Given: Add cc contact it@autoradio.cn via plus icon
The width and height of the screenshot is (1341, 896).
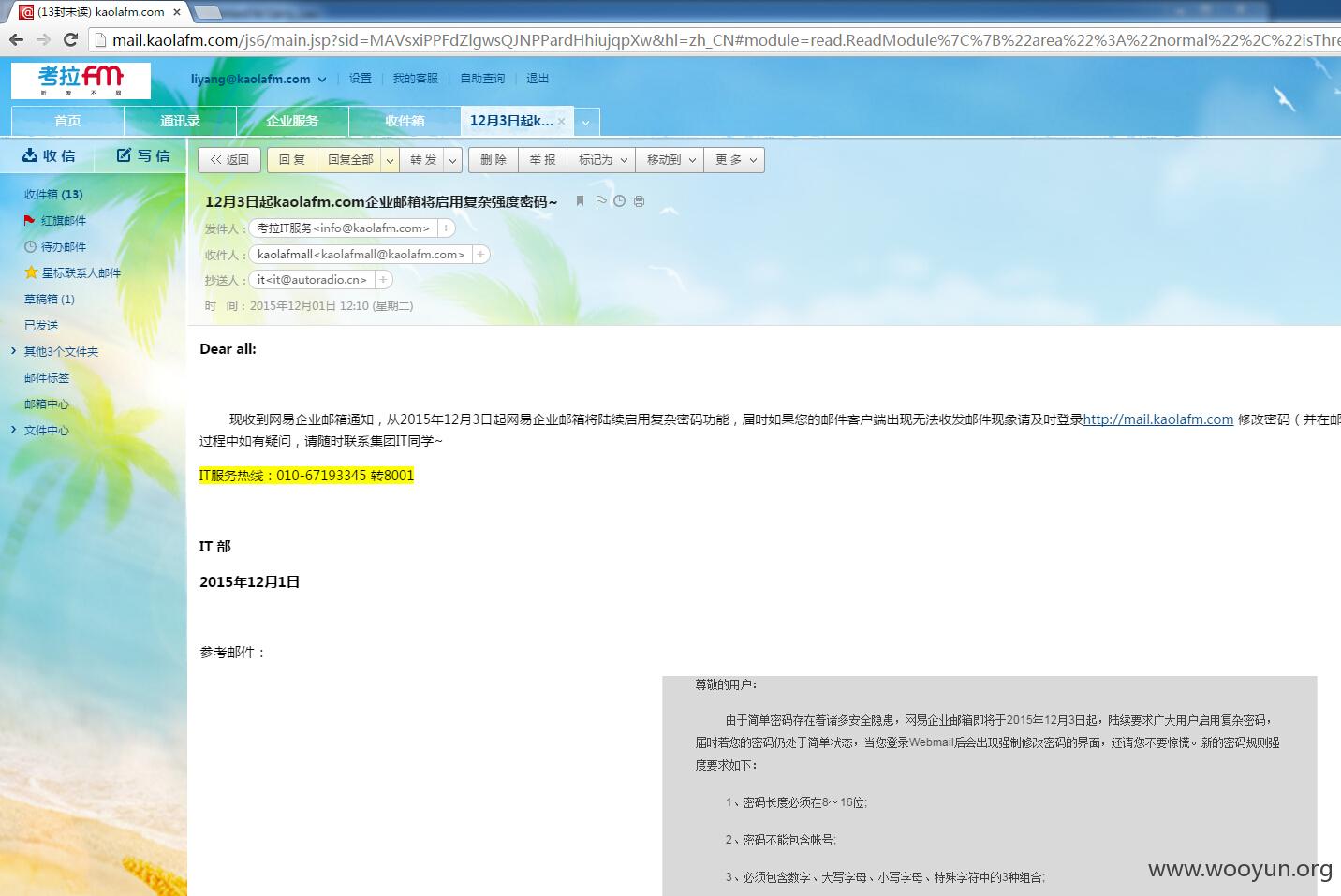Looking at the screenshot, I should (383, 279).
